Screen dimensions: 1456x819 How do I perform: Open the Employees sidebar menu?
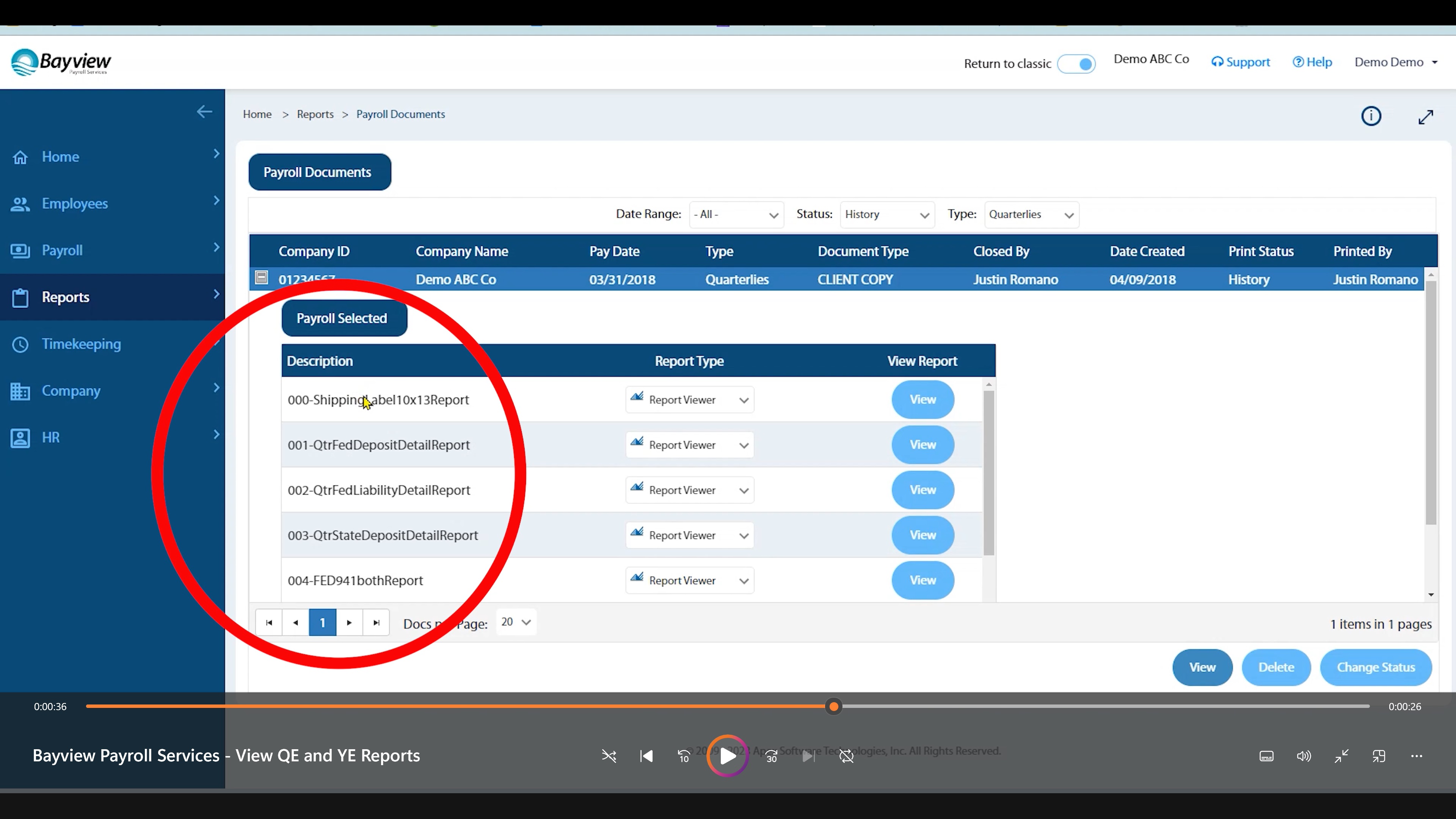[x=75, y=204]
